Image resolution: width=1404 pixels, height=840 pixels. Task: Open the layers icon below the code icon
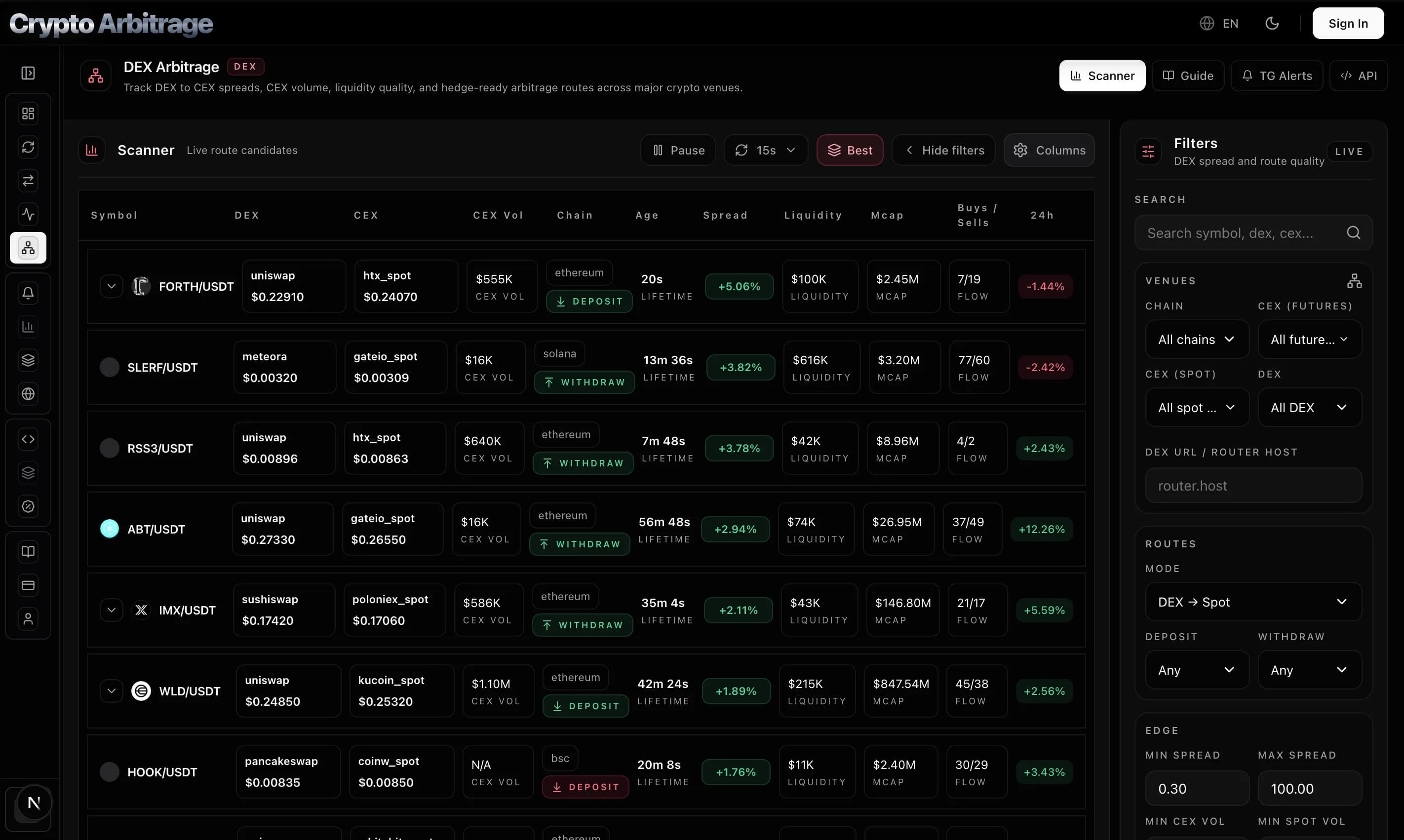click(28, 473)
